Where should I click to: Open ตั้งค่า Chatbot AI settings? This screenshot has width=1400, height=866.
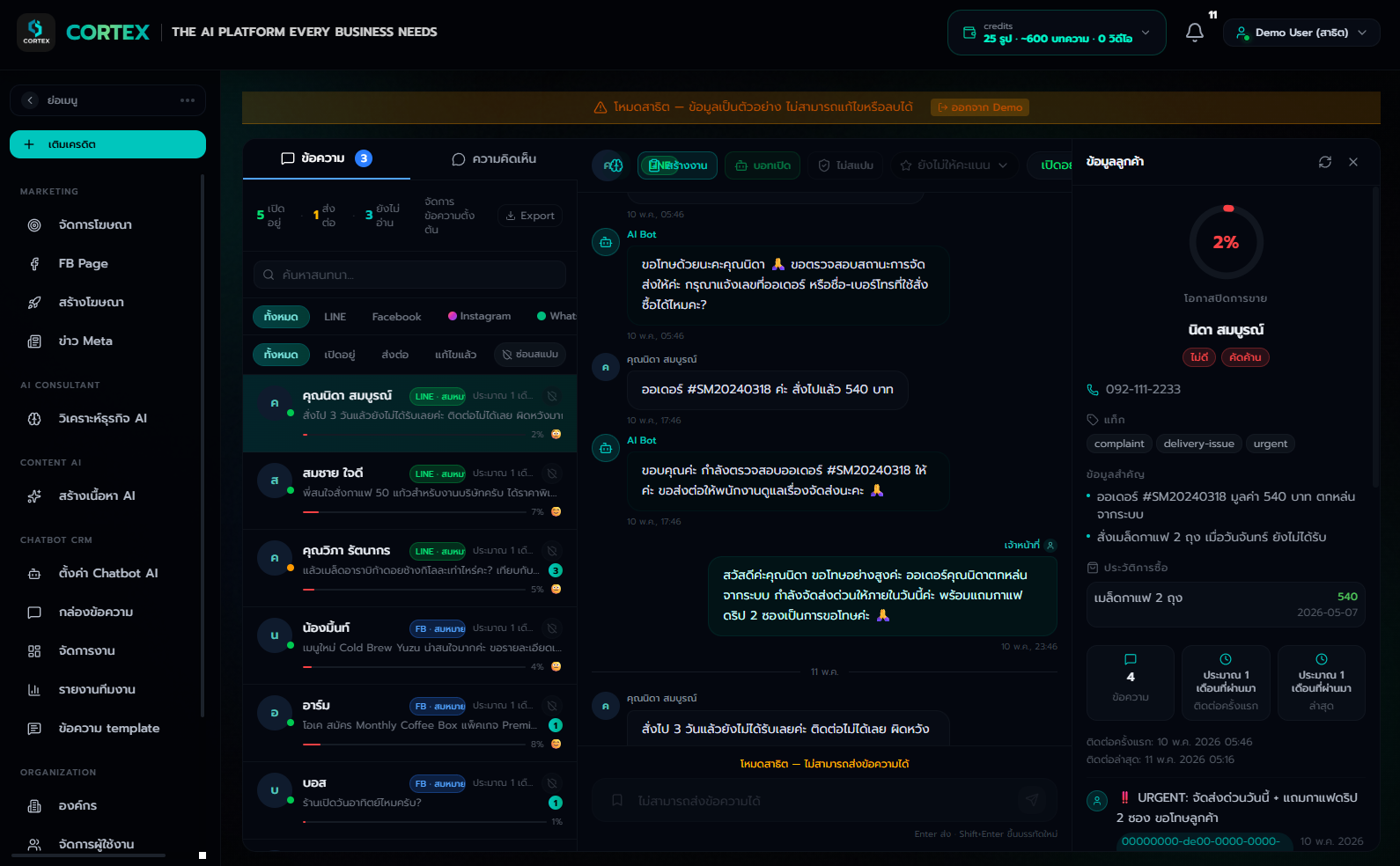[x=107, y=574]
